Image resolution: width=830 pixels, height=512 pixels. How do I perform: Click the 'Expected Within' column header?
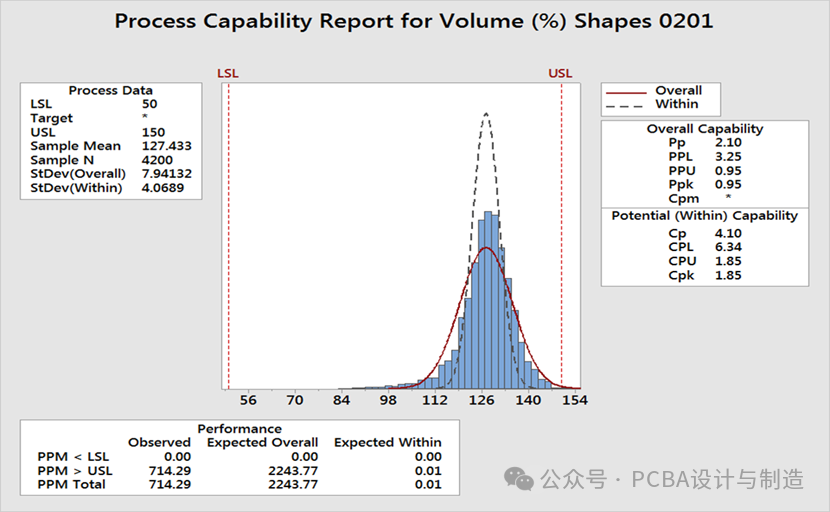tap(387, 443)
